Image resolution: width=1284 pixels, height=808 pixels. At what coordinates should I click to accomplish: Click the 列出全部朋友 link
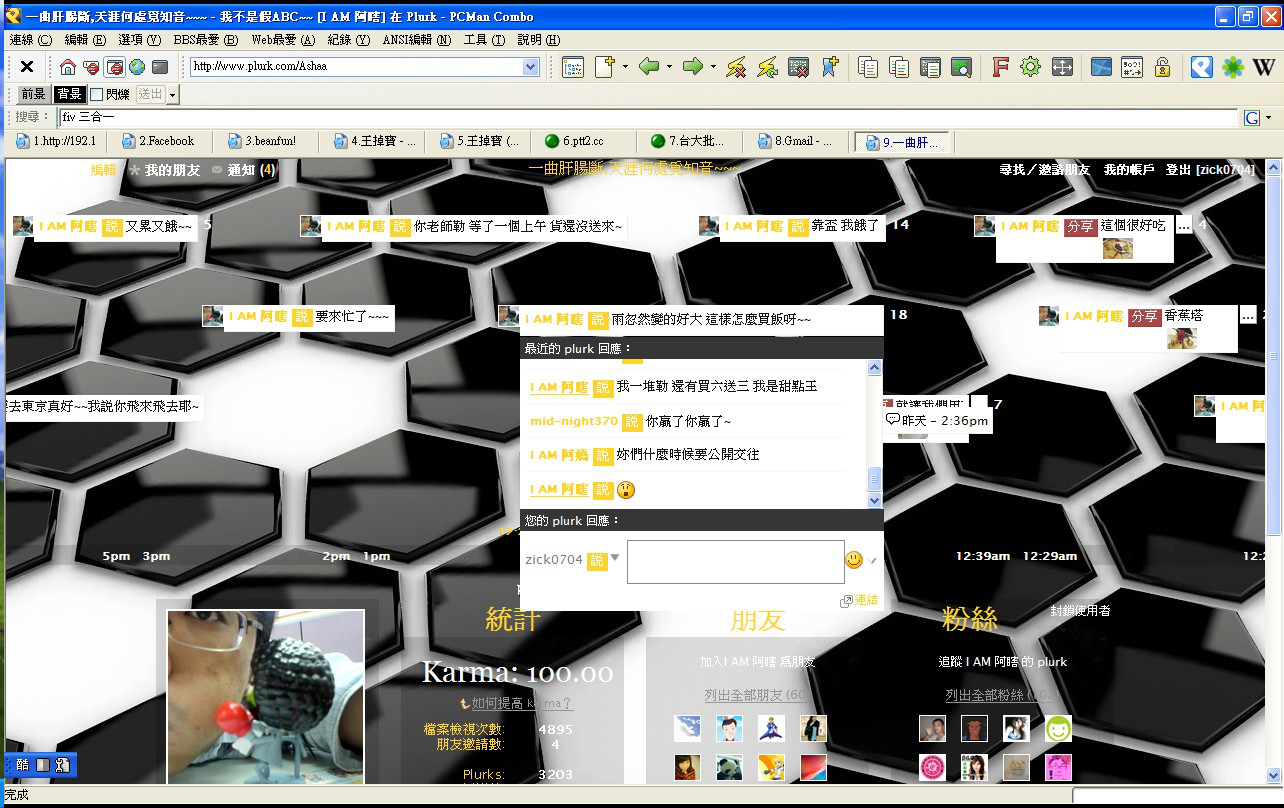pos(755,695)
